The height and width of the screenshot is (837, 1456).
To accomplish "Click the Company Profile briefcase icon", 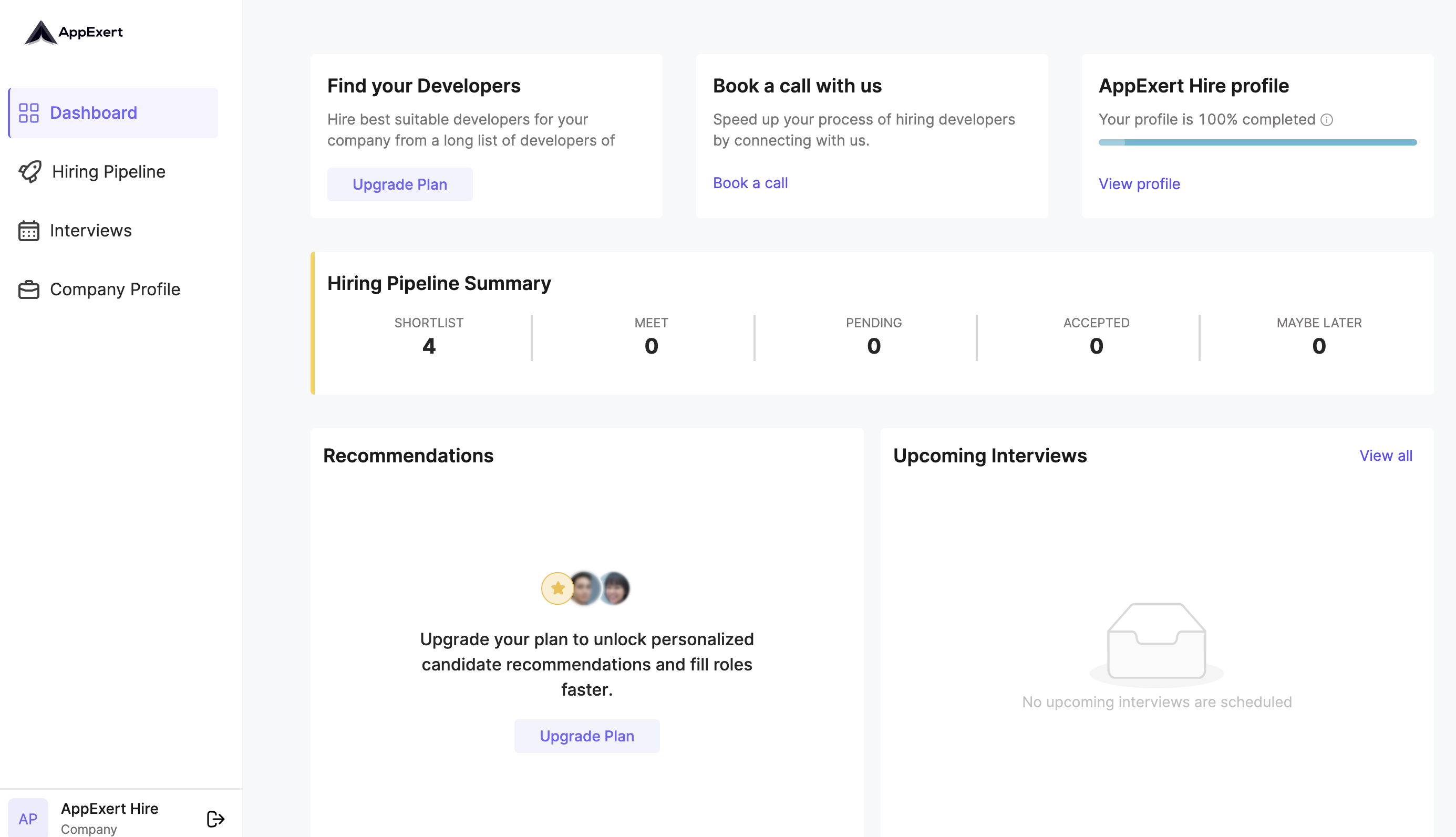I will pyautogui.click(x=29, y=289).
